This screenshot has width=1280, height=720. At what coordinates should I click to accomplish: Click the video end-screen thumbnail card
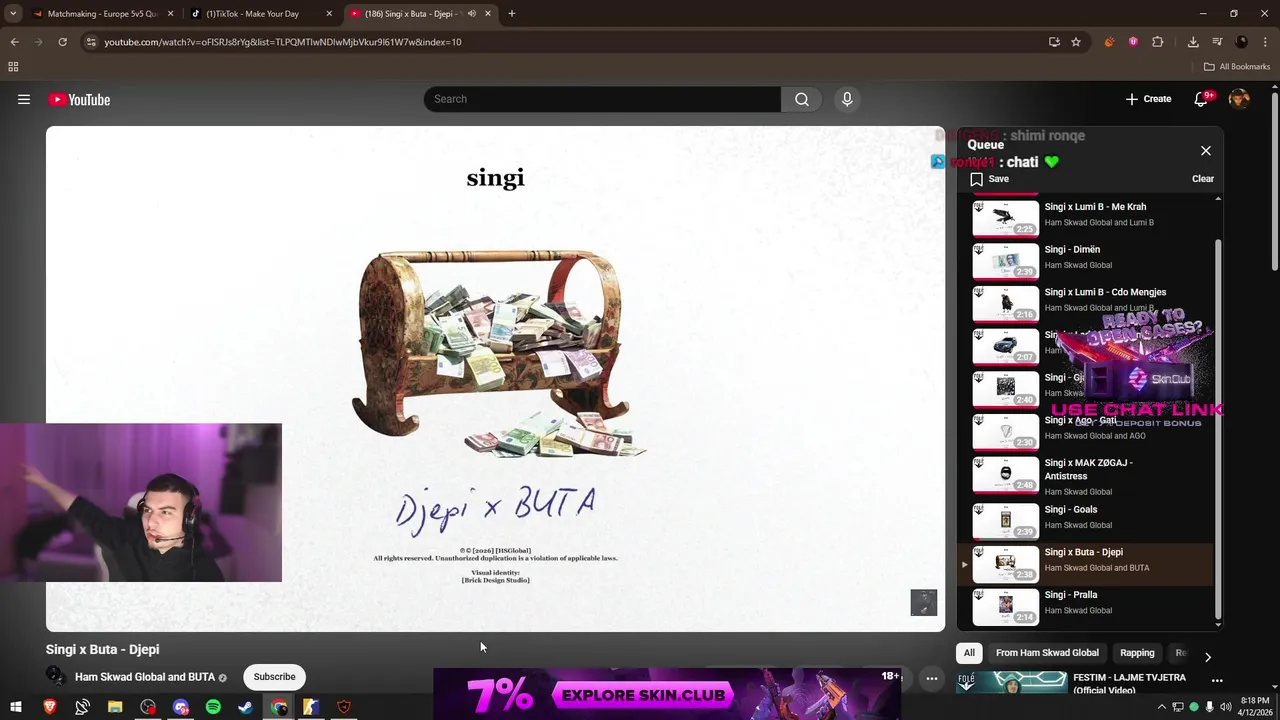pos(924,603)
